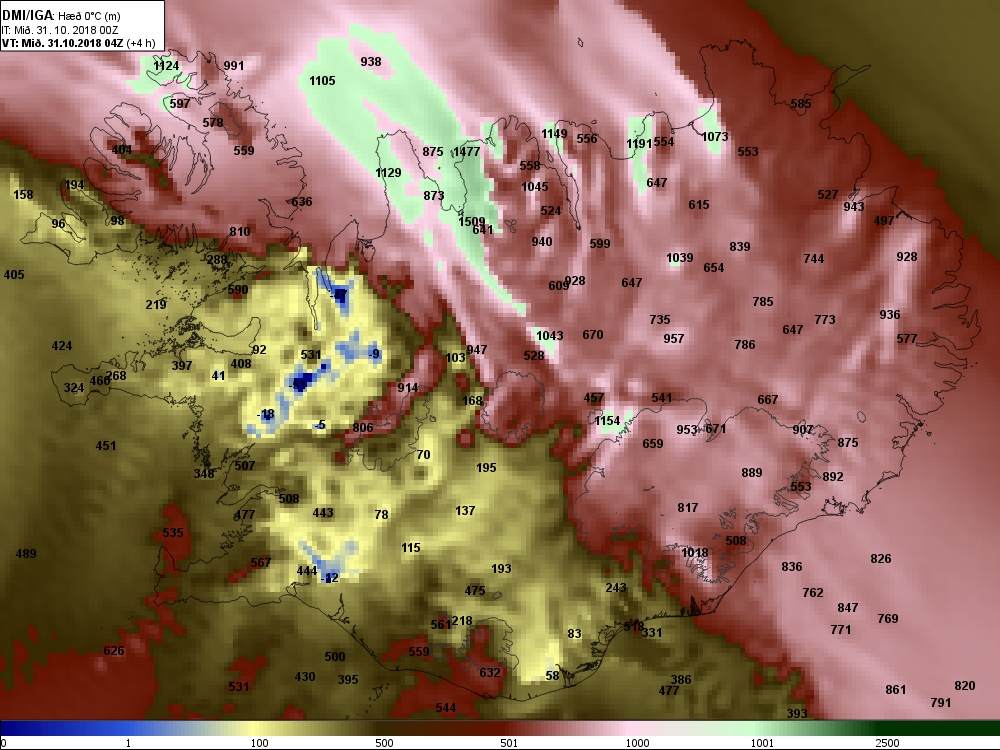
Task: Select the 489 height value
Action: click(x=26, y=554)
